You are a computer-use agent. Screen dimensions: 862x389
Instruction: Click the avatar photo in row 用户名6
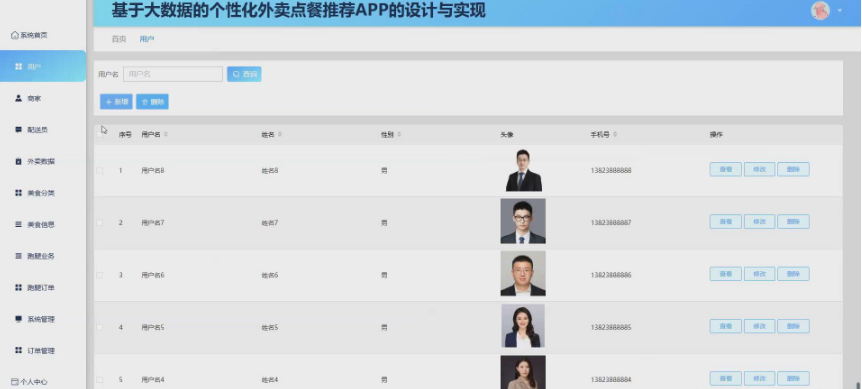click(523, 274)
